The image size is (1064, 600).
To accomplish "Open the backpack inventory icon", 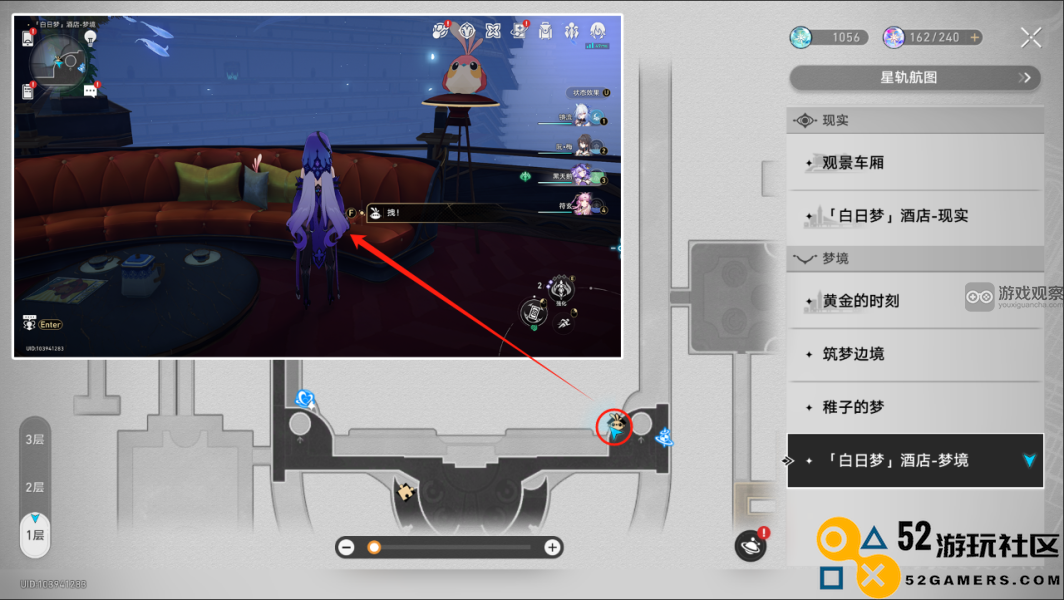I will 546,31.
